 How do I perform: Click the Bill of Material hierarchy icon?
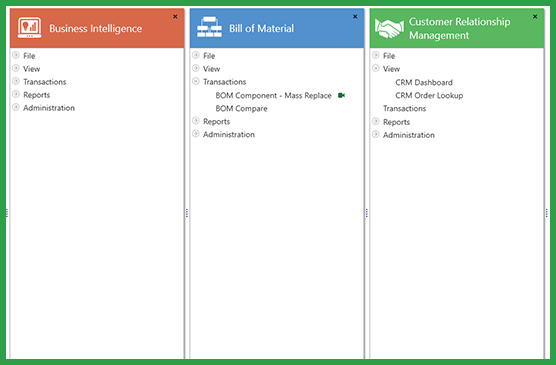[210, 27]
